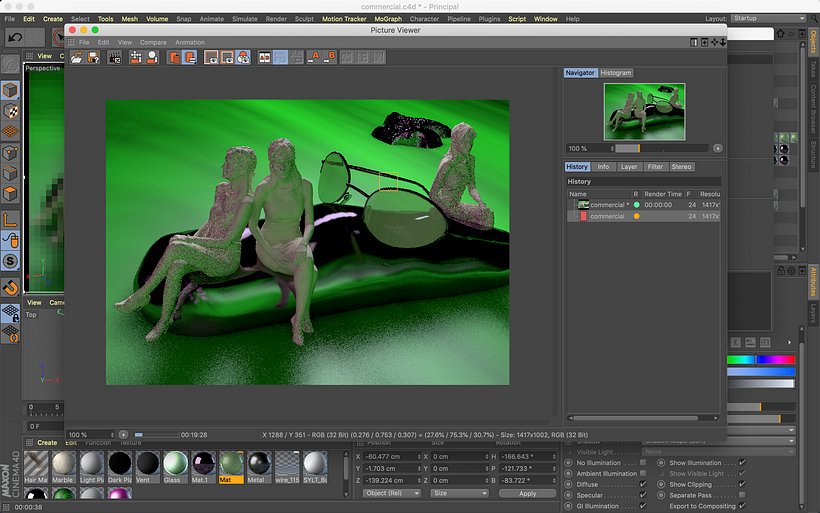Step the Rotation H -166.643 spinner

(554, 457)
